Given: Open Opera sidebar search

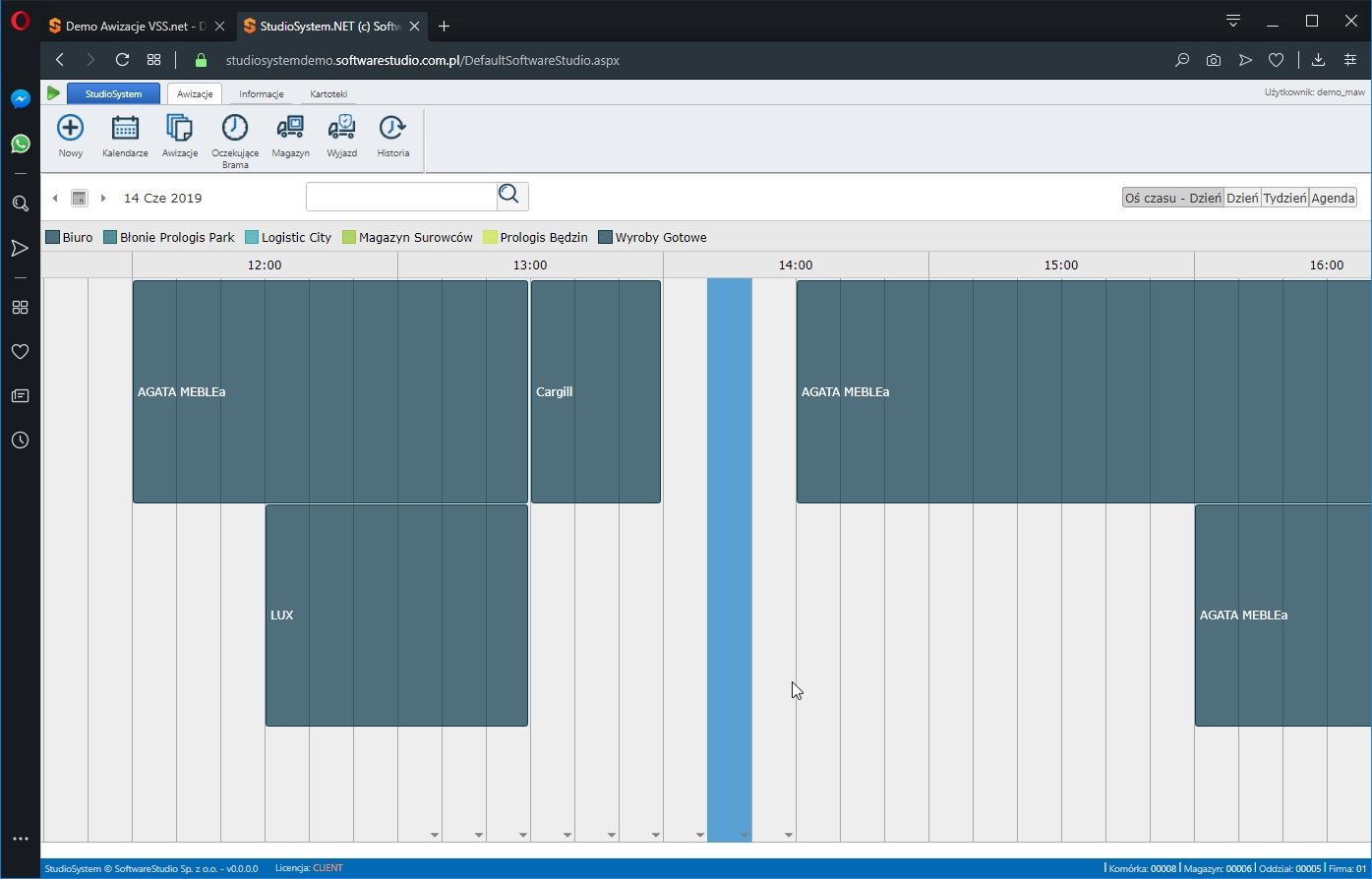Looking at the screenshot, I should (x=20, y=204).
